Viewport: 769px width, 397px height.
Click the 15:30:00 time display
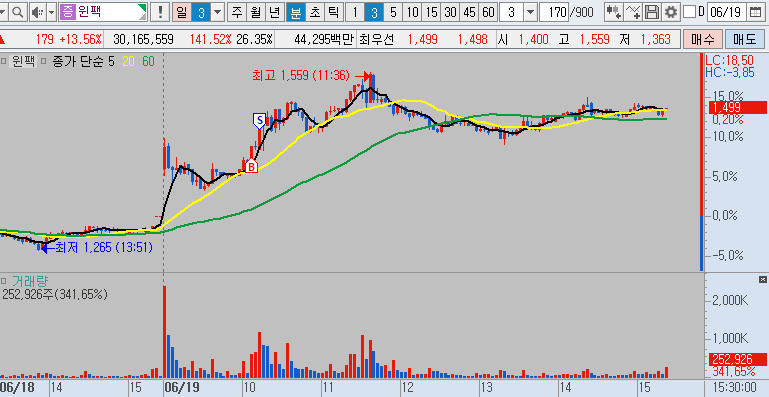pyautogui.click(x=734, y=387)
